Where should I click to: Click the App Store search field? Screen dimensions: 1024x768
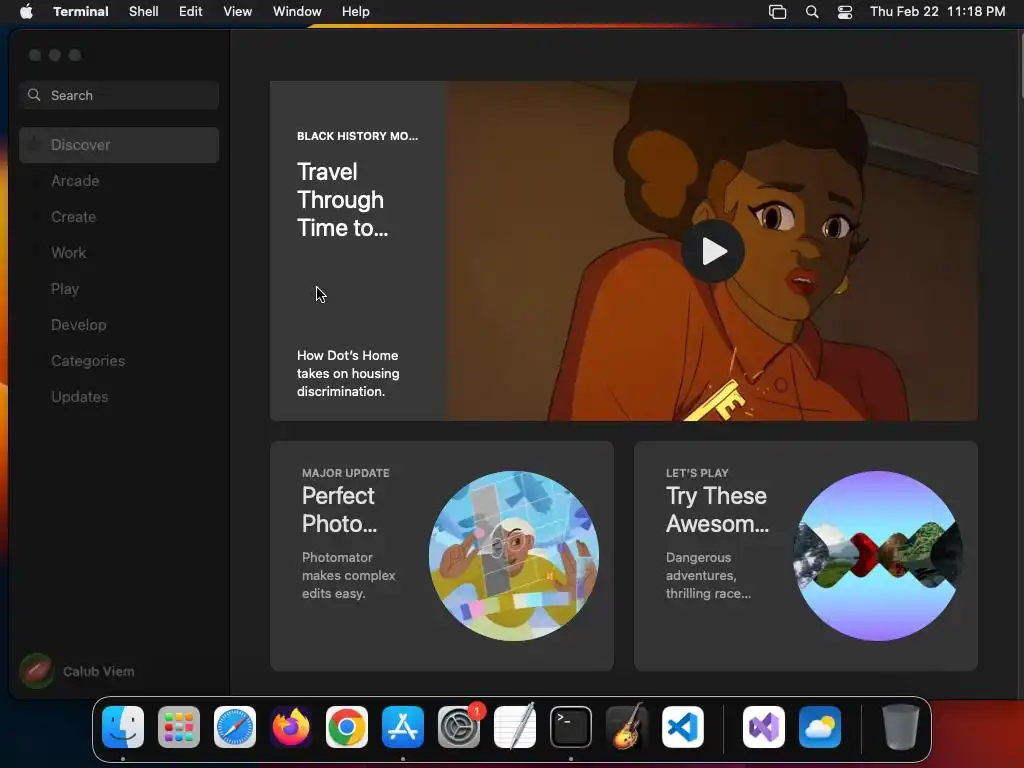(x=119, y=95)
